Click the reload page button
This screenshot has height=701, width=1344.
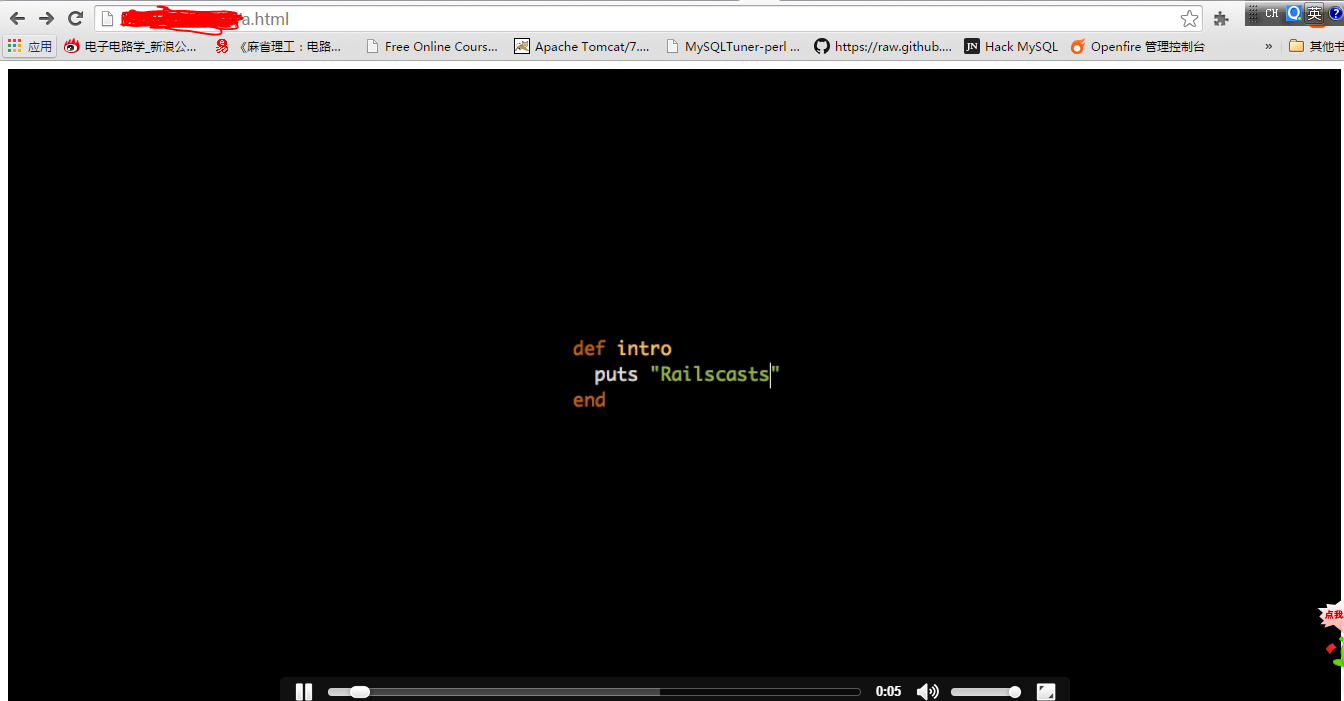(76, 18)
